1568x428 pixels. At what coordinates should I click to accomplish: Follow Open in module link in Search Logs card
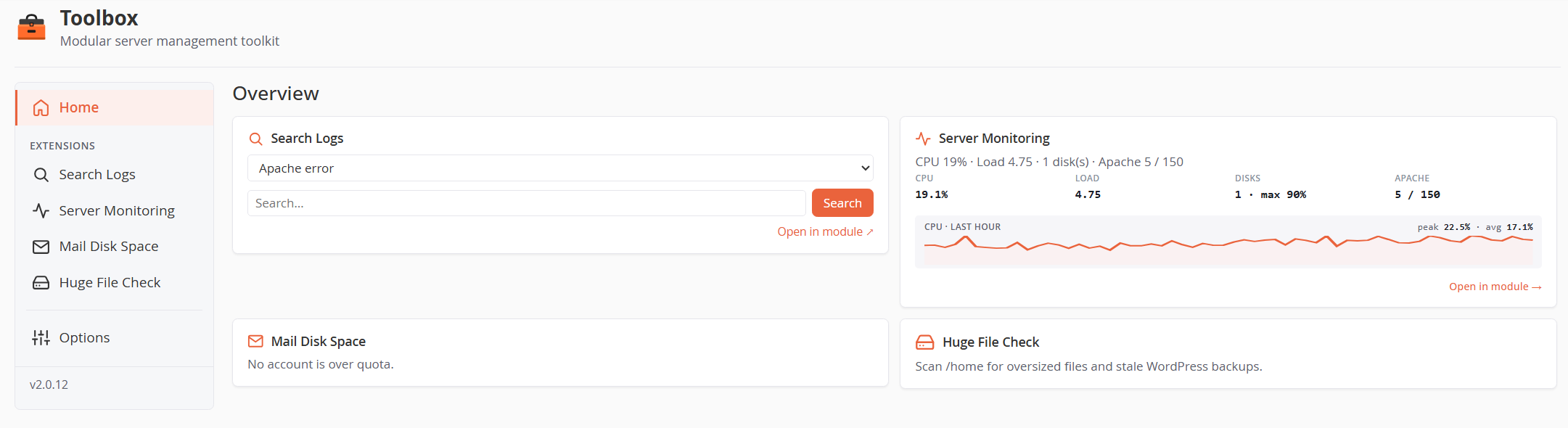click(x=825, y=232)
